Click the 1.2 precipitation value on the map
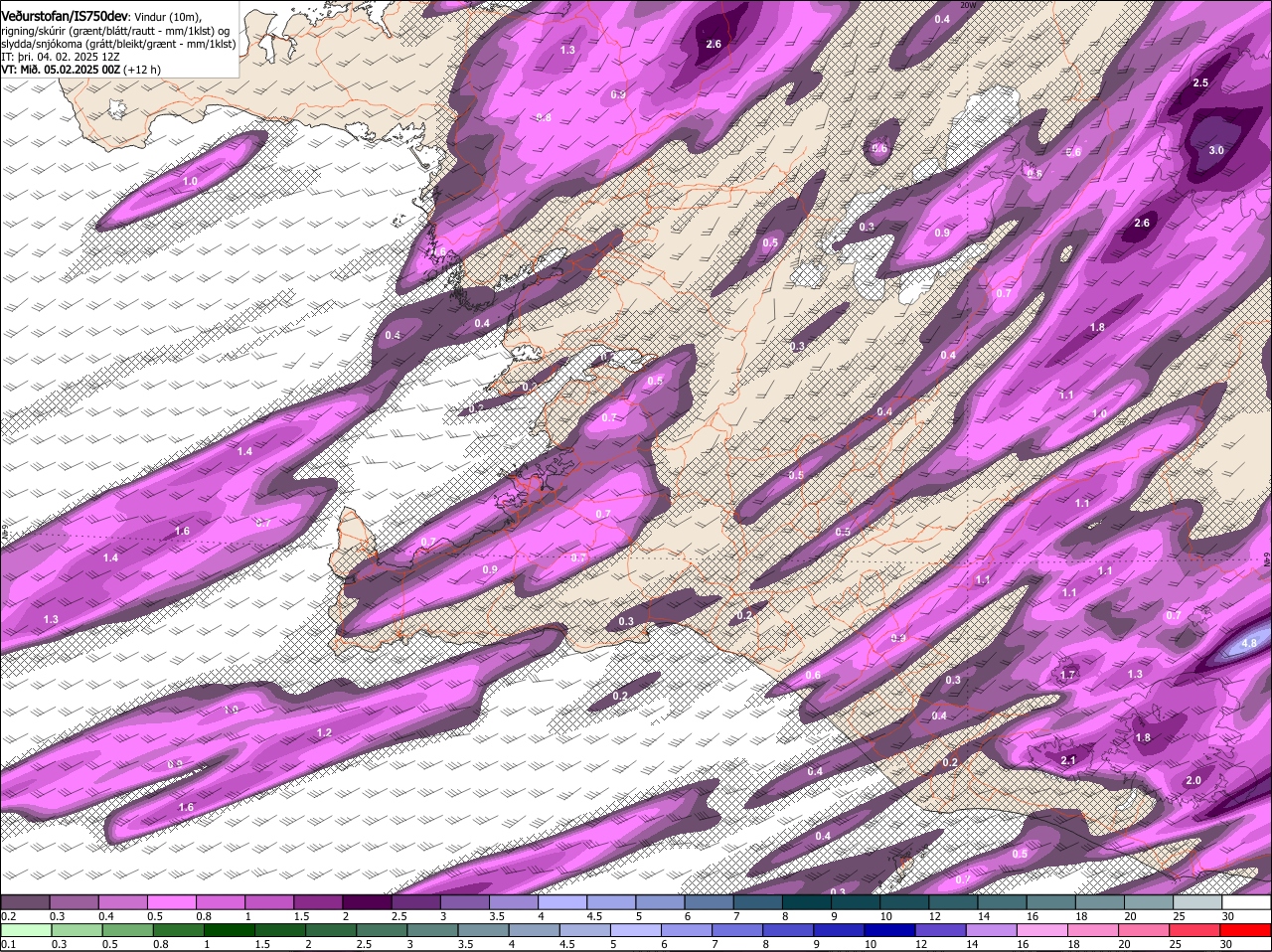This screenshot has width=1272, height=952. point(324,733)
